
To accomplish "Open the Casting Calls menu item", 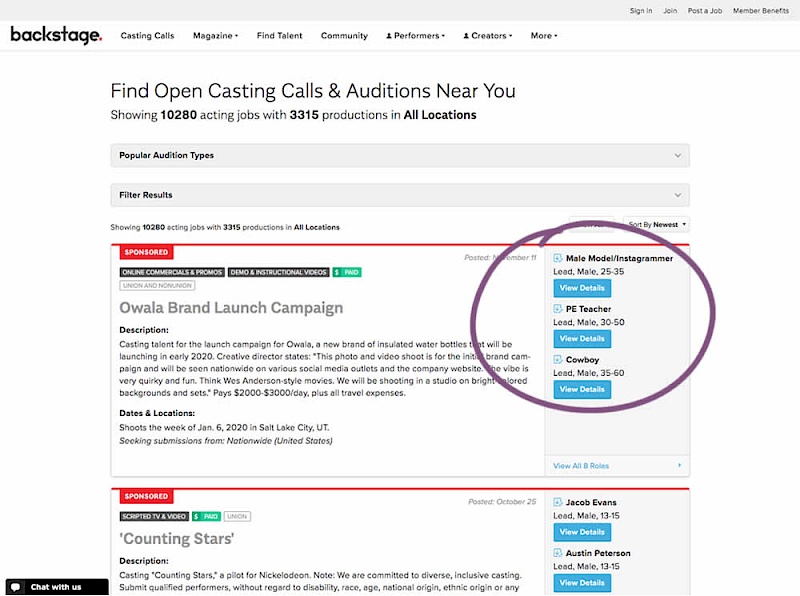I will [147, 36].
